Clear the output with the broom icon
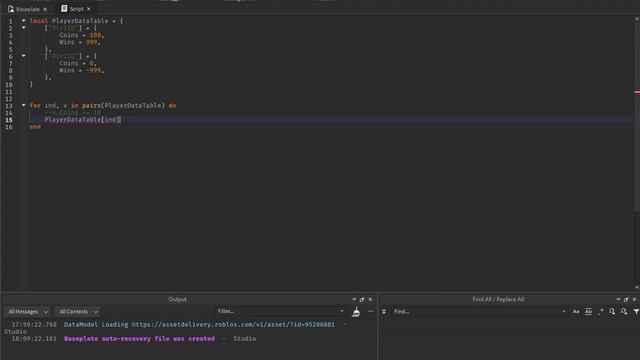 click(356, 312)
